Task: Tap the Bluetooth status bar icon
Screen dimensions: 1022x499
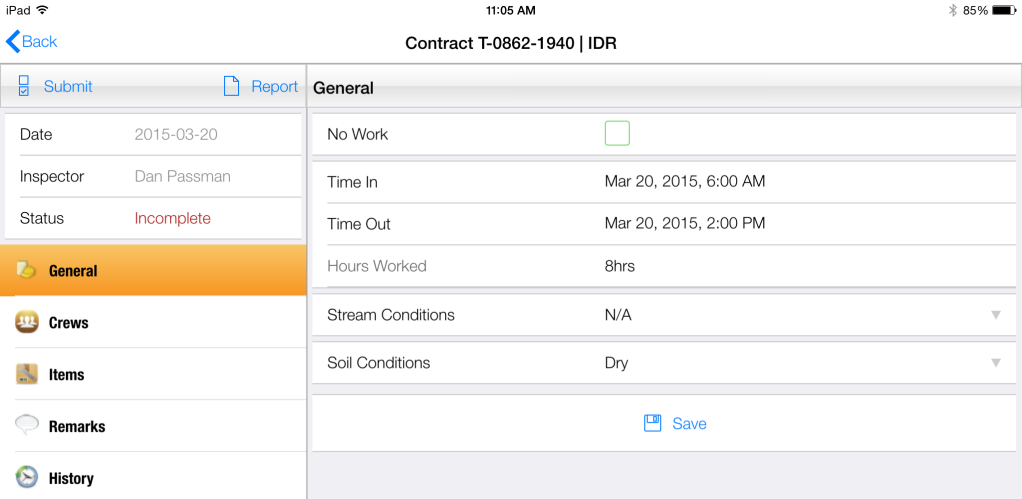Action: 953,10
